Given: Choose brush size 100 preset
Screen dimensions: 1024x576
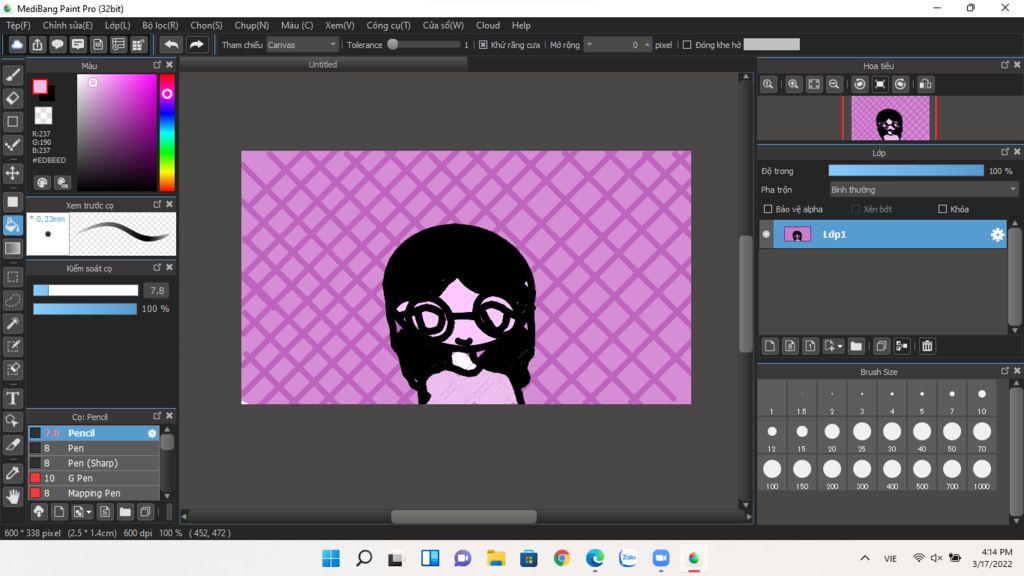Looking at the screenshot, I should coord(772,473).
